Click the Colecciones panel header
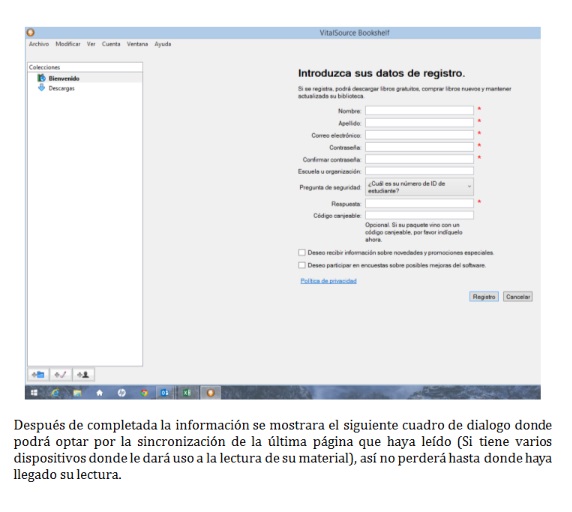This screenshot has width=572, height=512. coord(85,67)
